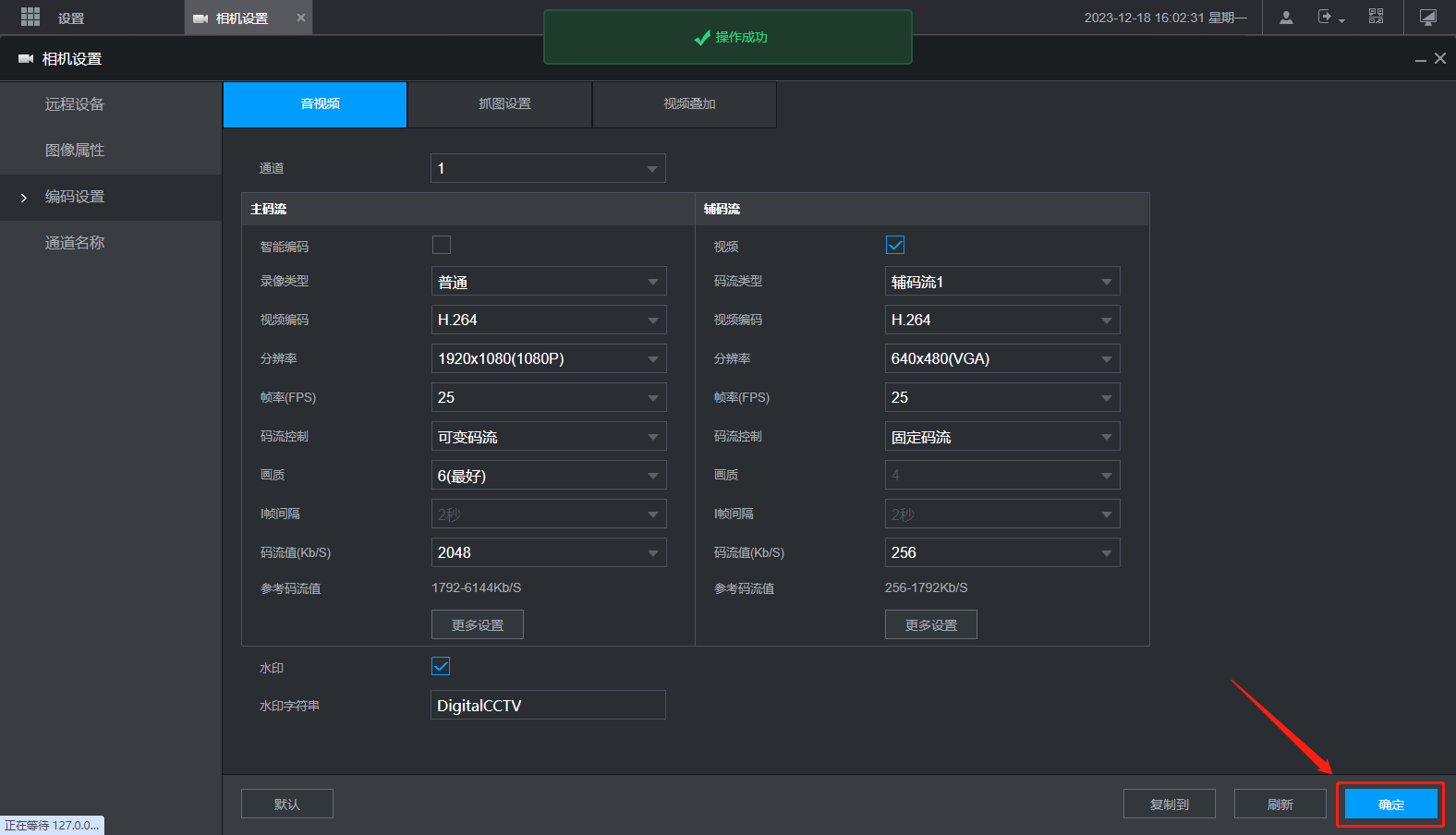
Task: Open the 通道 channel dropdown
Action: [x=548, y=168]
